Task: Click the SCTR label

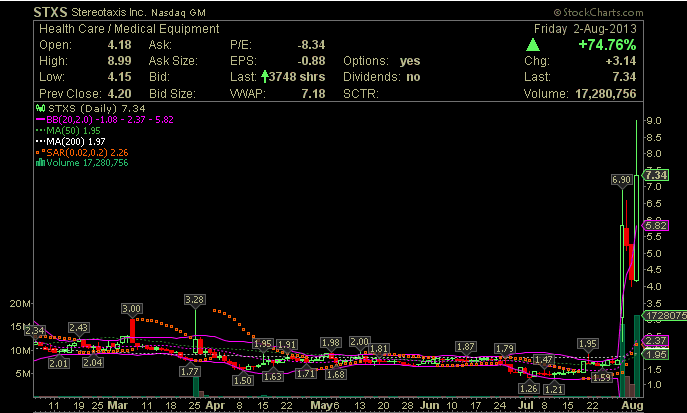Action: tap(361, 93)
